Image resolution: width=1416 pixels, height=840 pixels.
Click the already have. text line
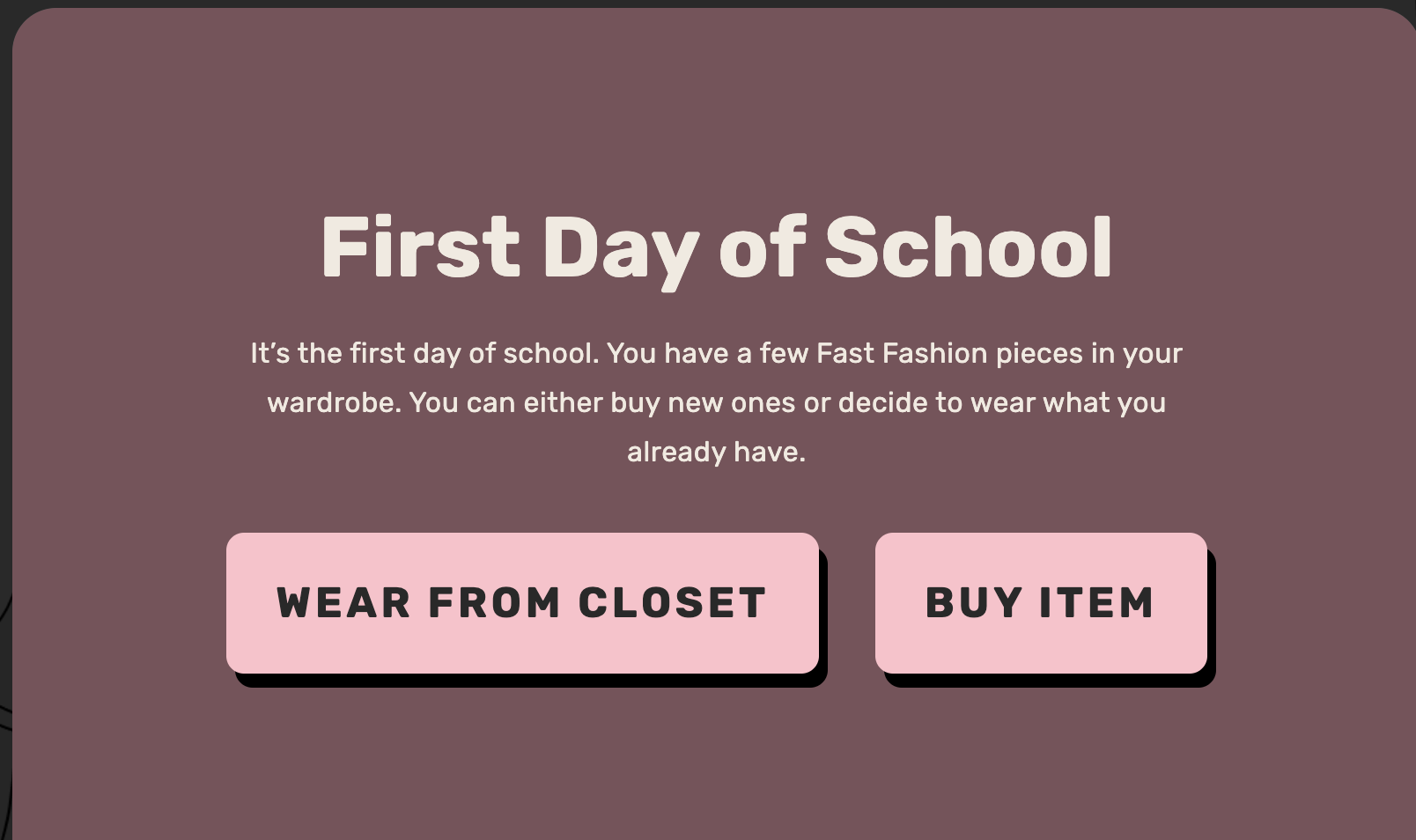(716, 452)
